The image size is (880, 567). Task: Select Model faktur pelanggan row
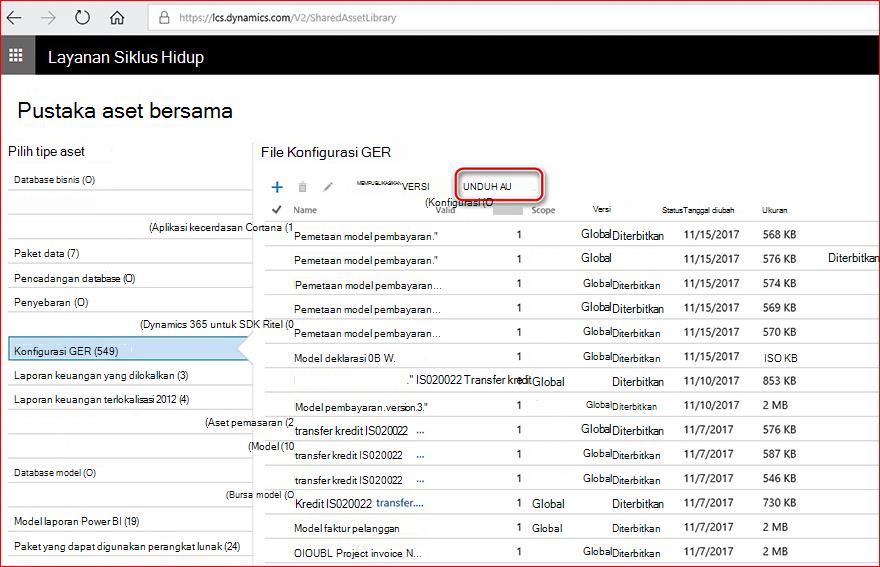(x=571, y=527)
